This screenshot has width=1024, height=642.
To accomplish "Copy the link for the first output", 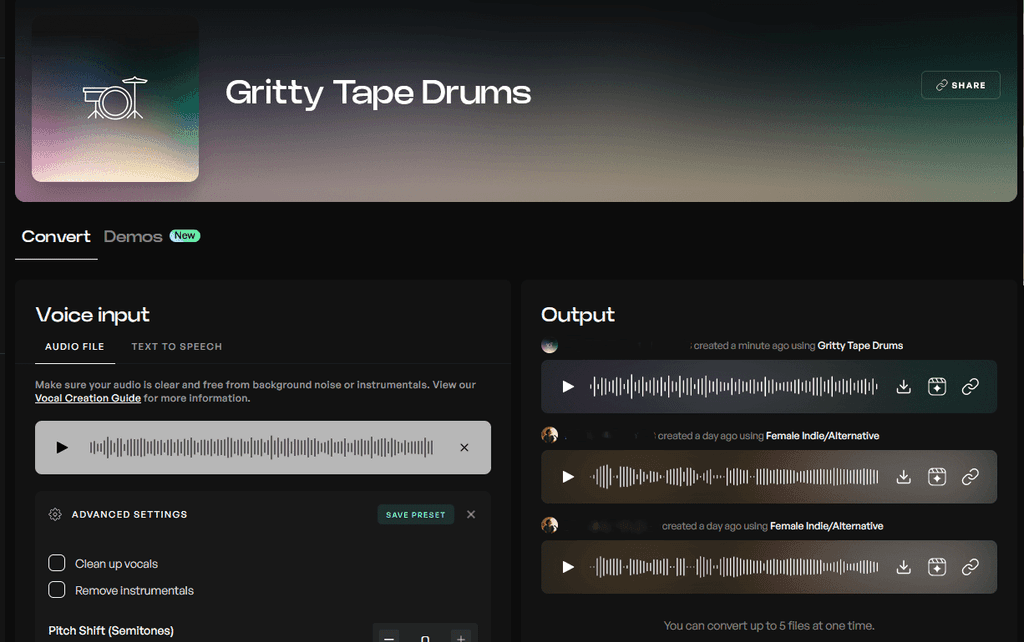I will [970, 386].
